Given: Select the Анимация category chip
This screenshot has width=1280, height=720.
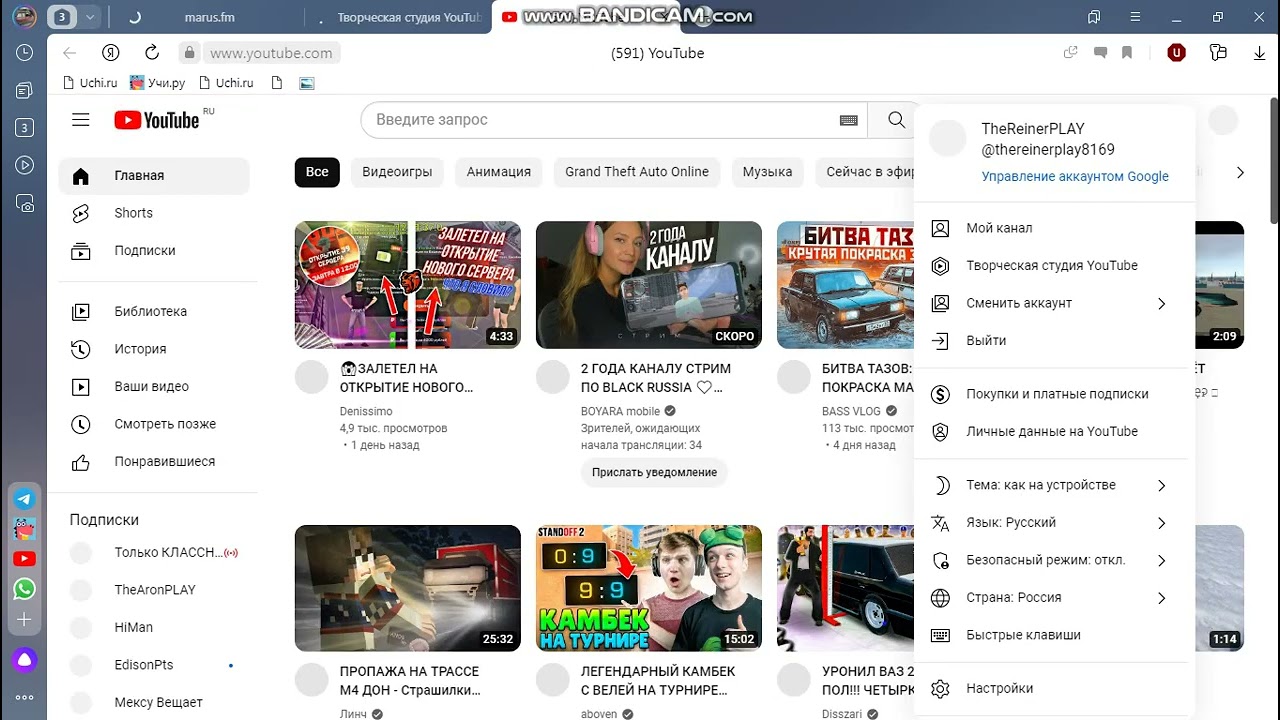Looking at the screenshot, I should click(499, 172).
